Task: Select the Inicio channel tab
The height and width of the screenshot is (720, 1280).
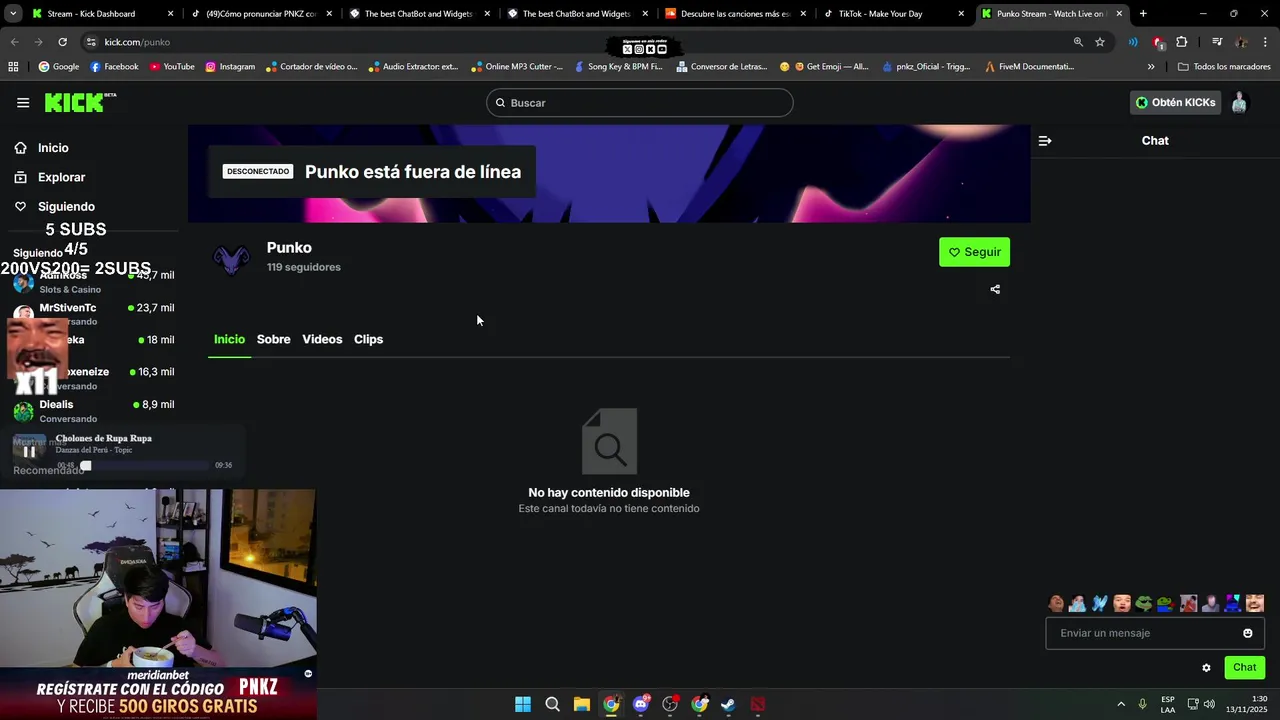Action: coord(229,339)
